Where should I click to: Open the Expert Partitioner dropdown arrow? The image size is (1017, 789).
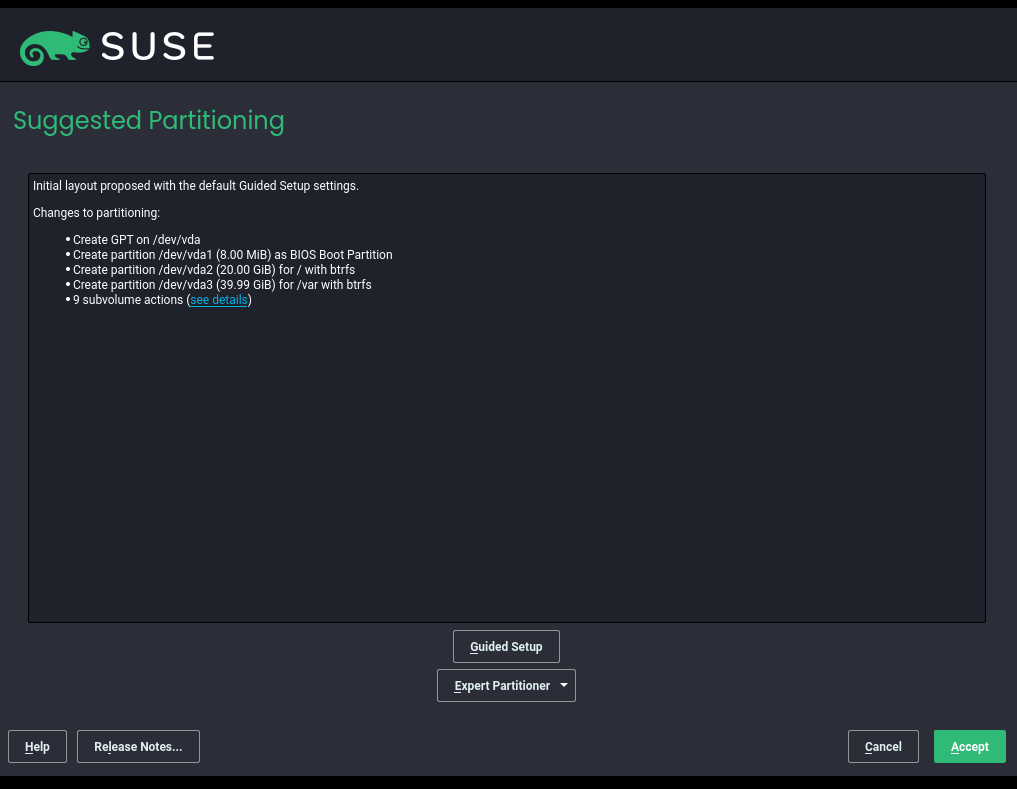(x=563, y=685)
